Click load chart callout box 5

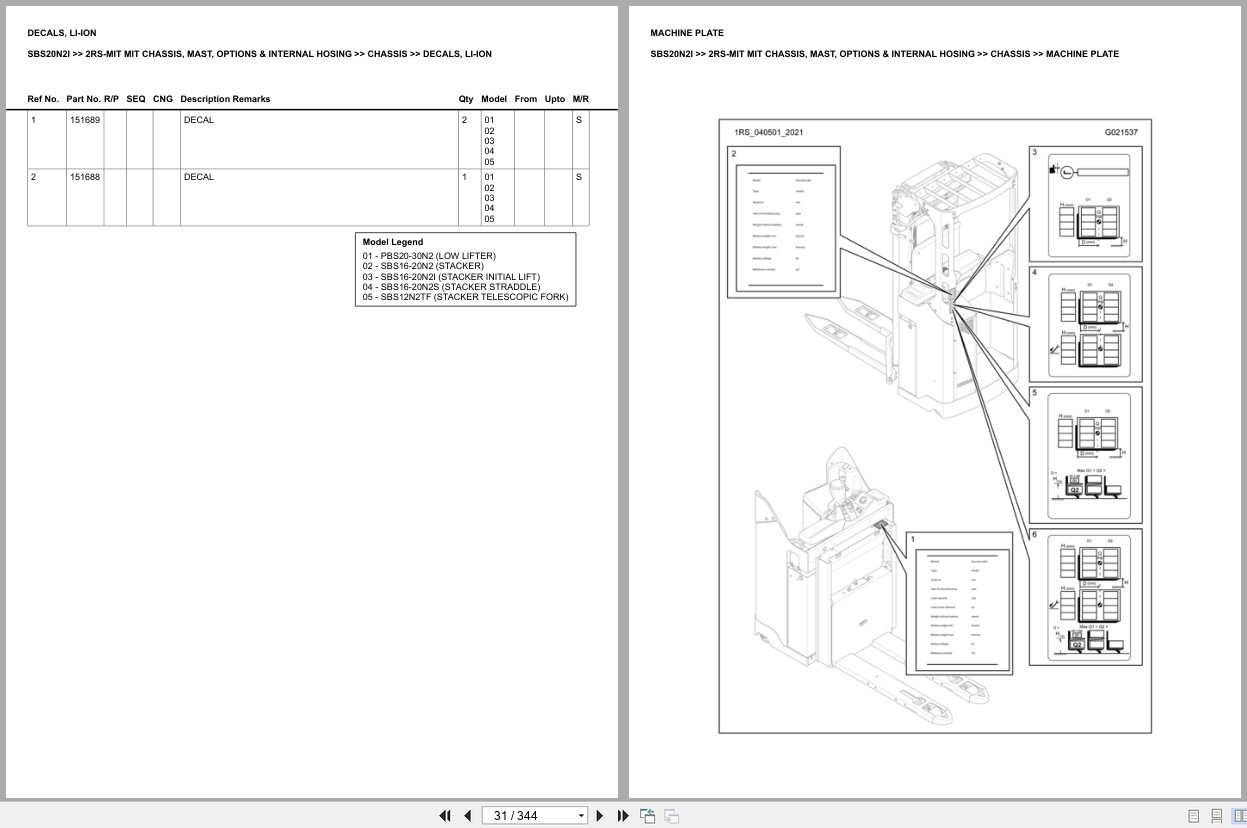[1086, 454]
